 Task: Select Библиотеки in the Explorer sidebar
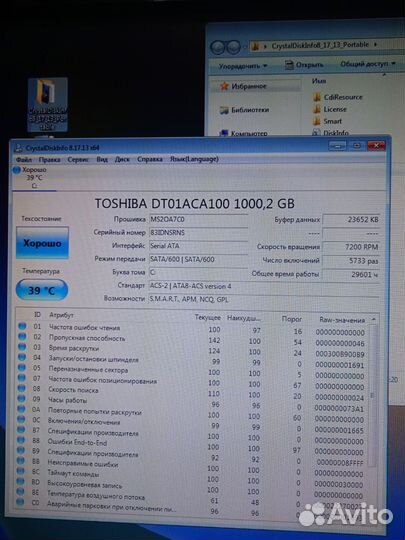pos(245,110)
